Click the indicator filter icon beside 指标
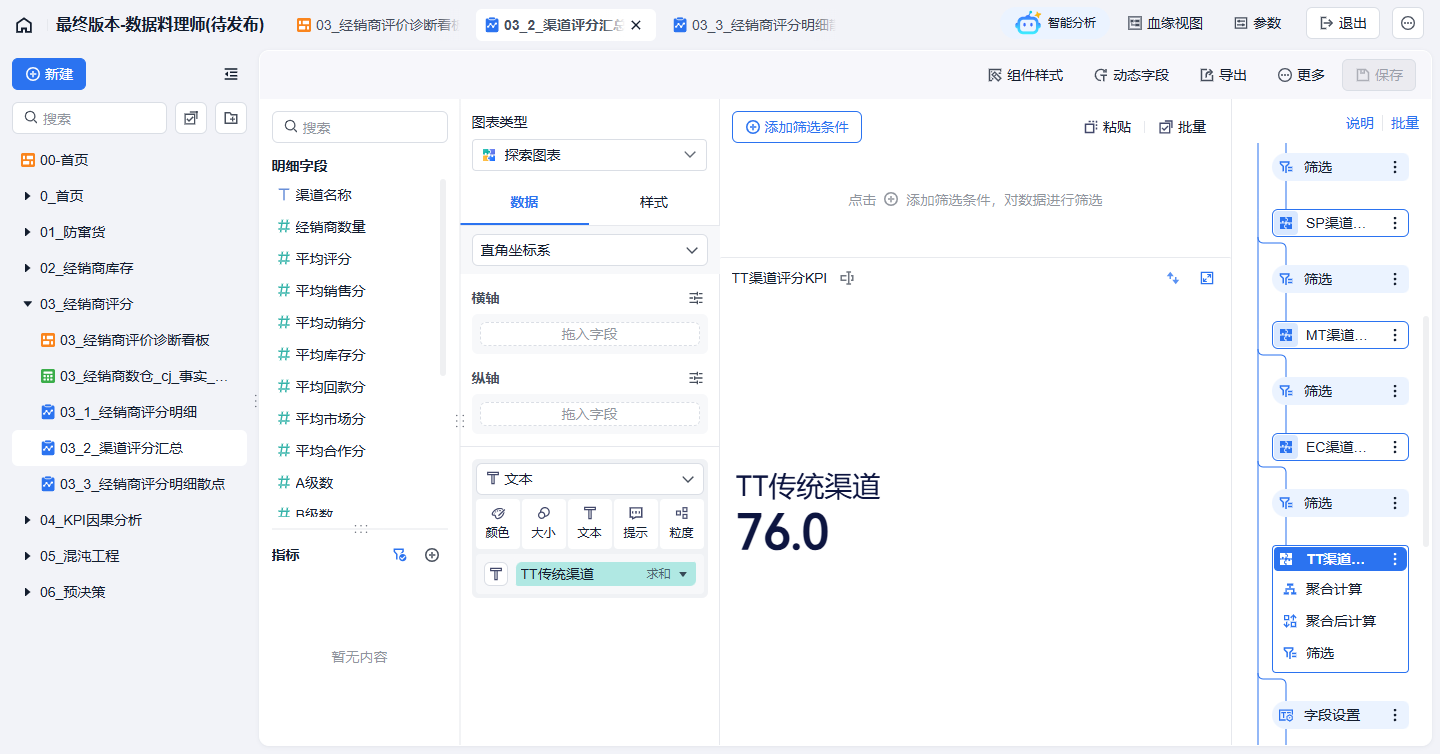 400,555
